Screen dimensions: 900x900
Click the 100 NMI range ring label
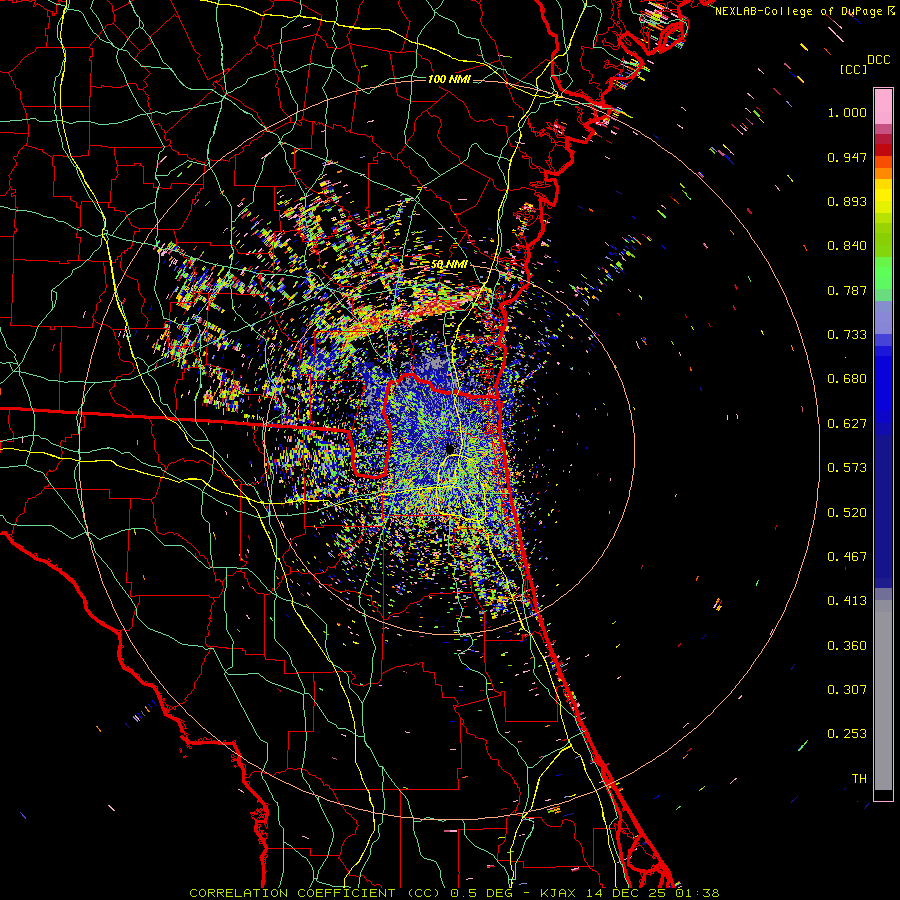point(449,79)
